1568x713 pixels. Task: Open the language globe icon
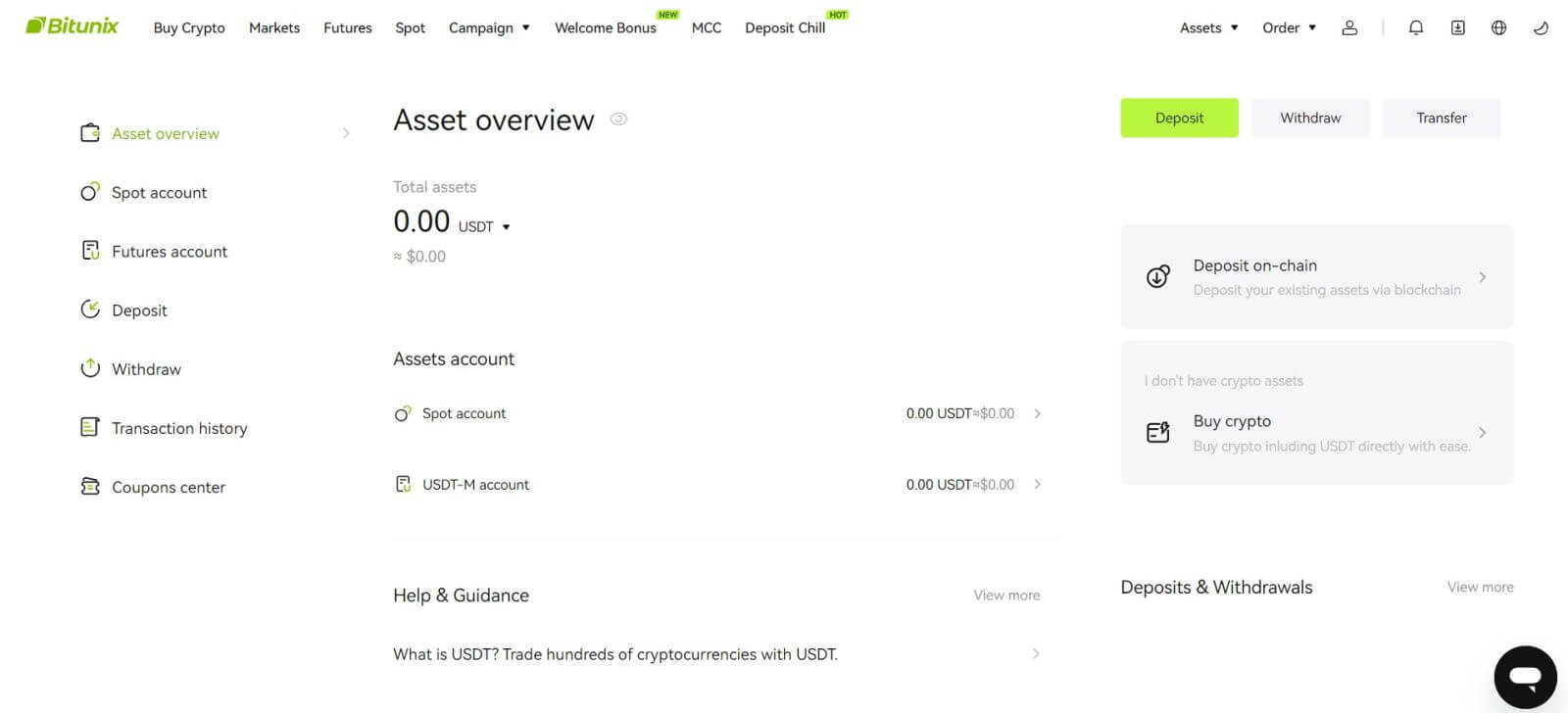(x=1498, y=27)
